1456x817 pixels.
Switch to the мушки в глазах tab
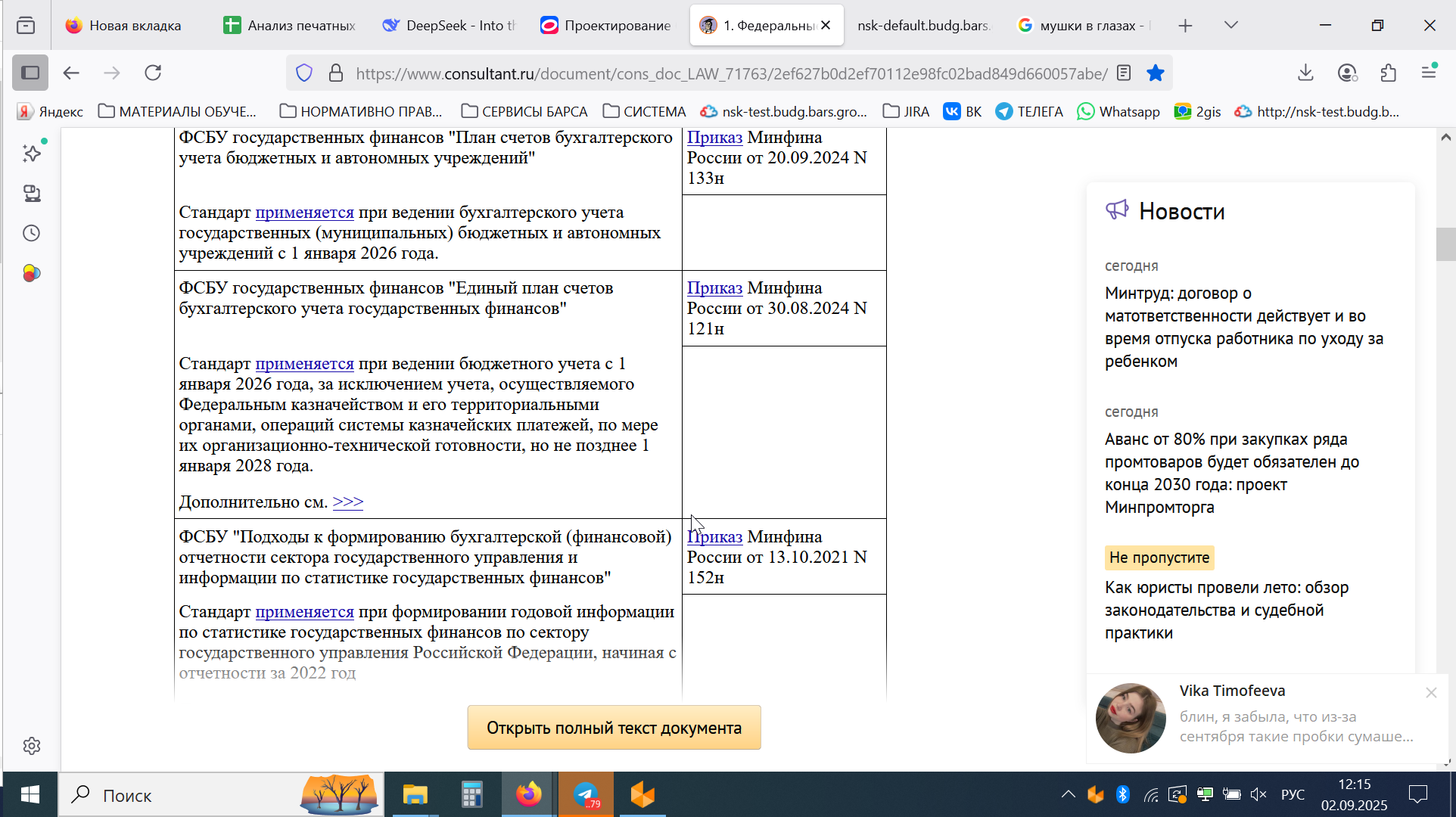[1082, 25]
